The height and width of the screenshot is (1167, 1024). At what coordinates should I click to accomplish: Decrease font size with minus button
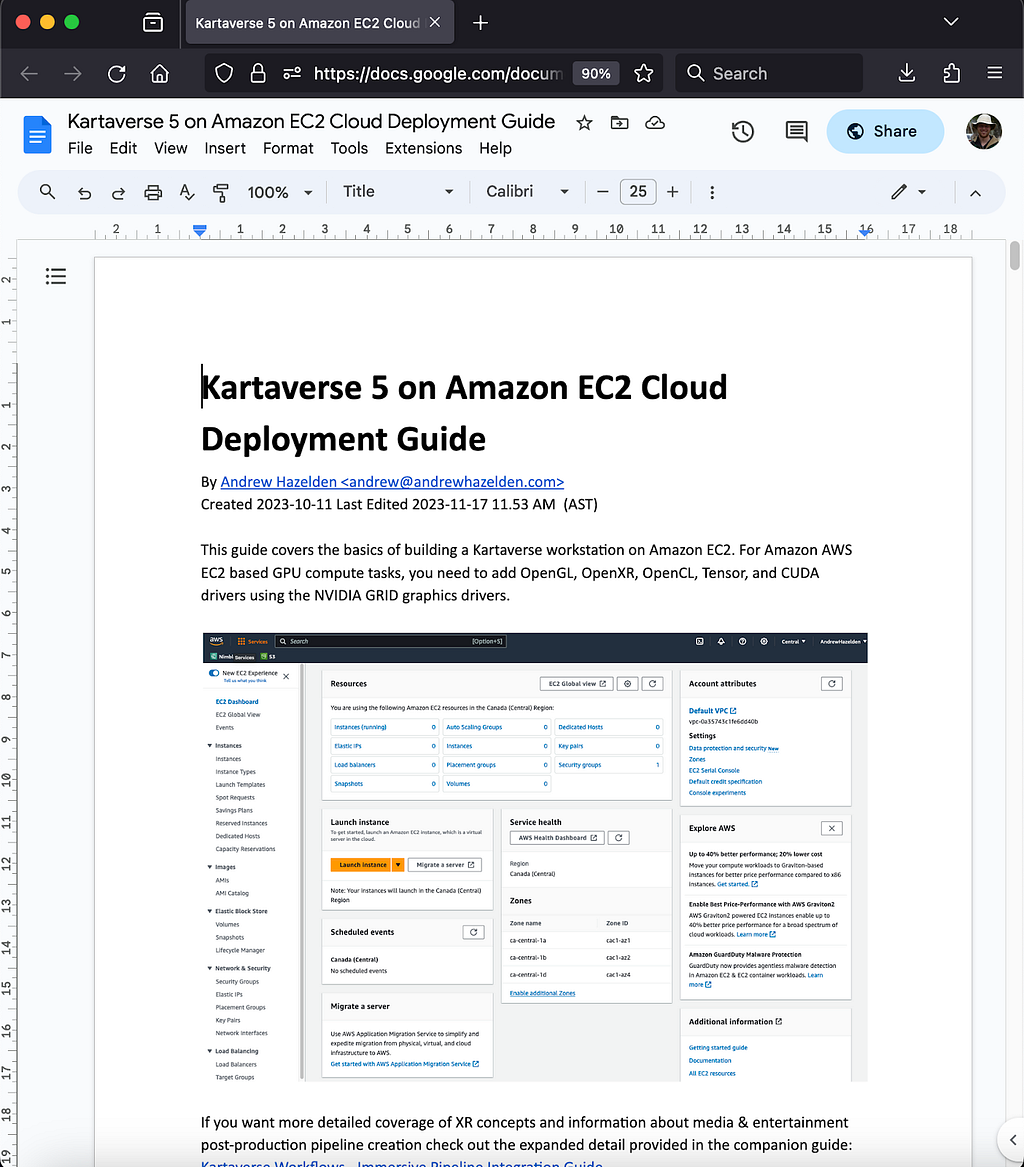click(x=603, y=192)
